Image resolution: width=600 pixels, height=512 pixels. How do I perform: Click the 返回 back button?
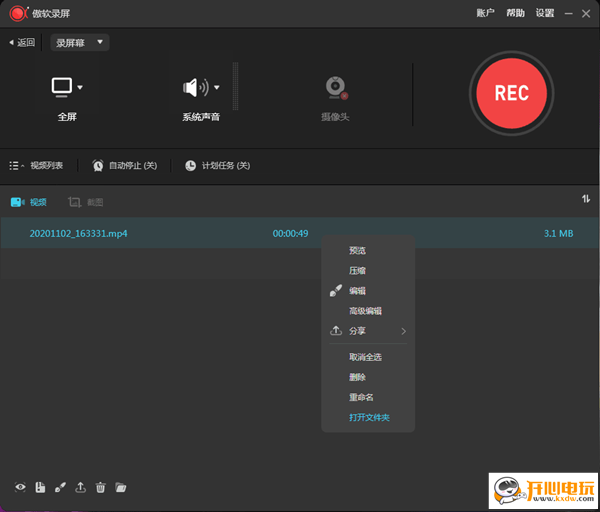[22, 42]
